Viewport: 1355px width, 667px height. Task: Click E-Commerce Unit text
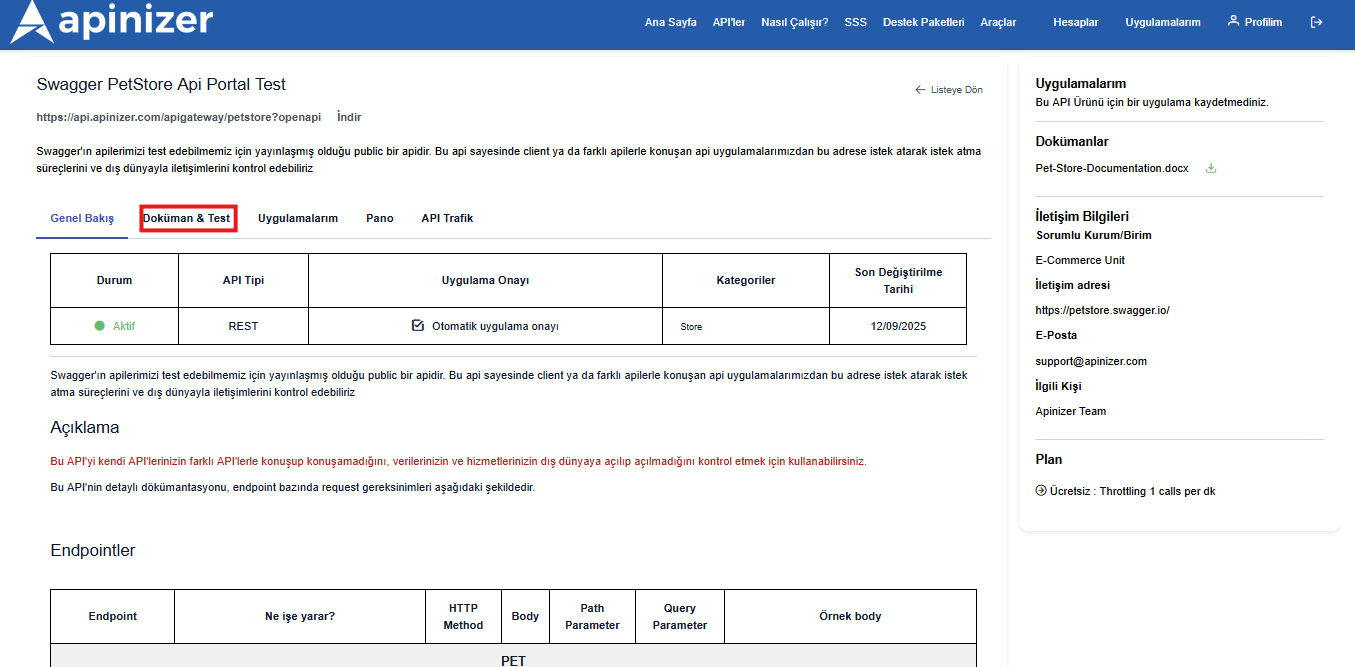(1080, 260)
